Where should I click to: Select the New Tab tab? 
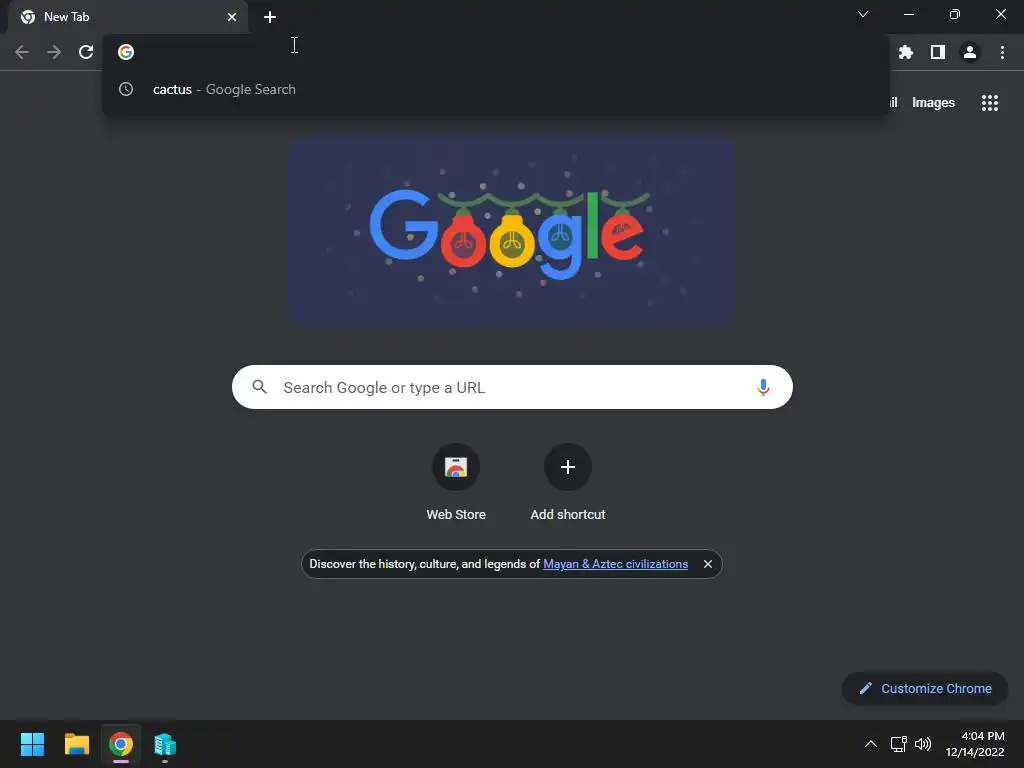(127, 17)
